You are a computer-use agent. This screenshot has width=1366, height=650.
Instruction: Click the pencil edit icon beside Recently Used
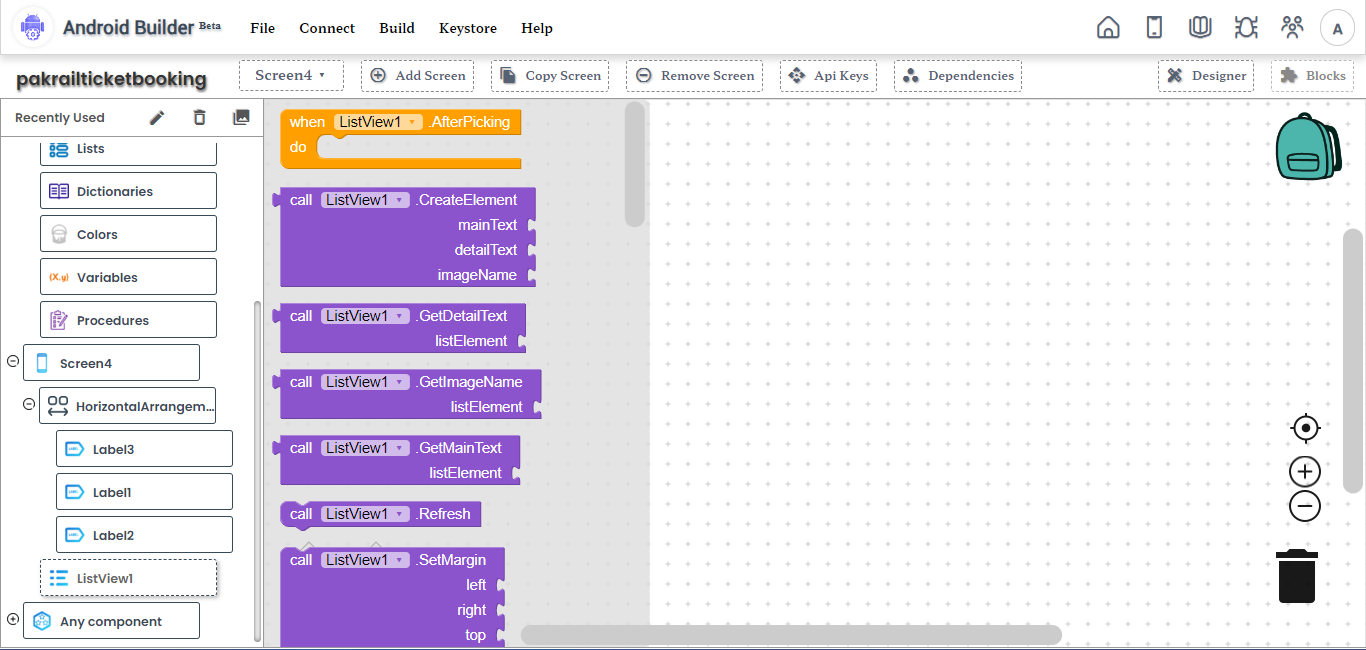(x=157, y=117)
